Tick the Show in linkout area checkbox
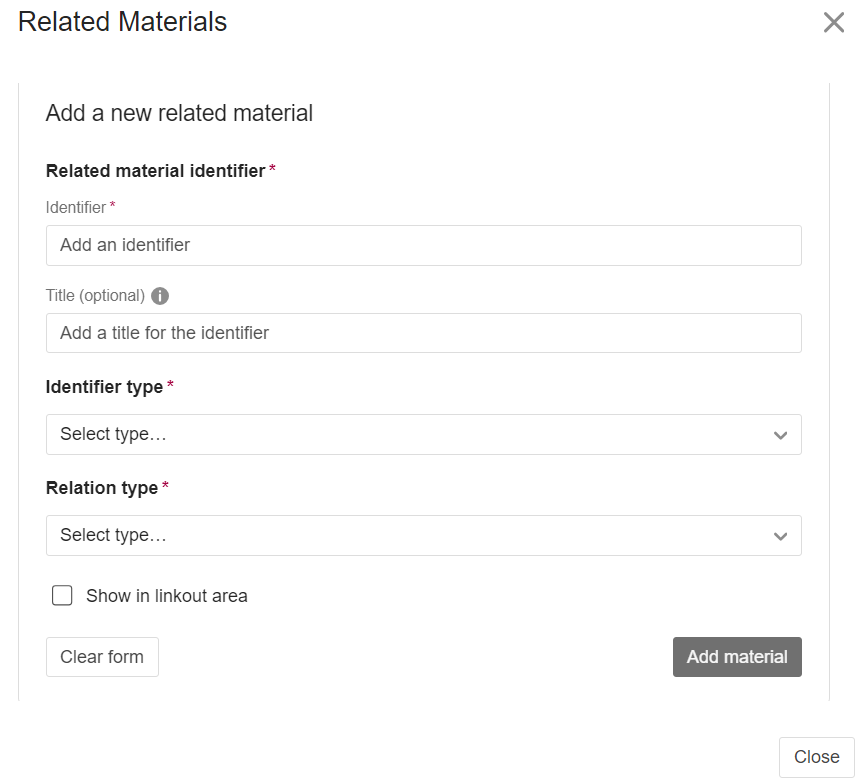Screen dimensions: 862x781 (x=62, y=596)
